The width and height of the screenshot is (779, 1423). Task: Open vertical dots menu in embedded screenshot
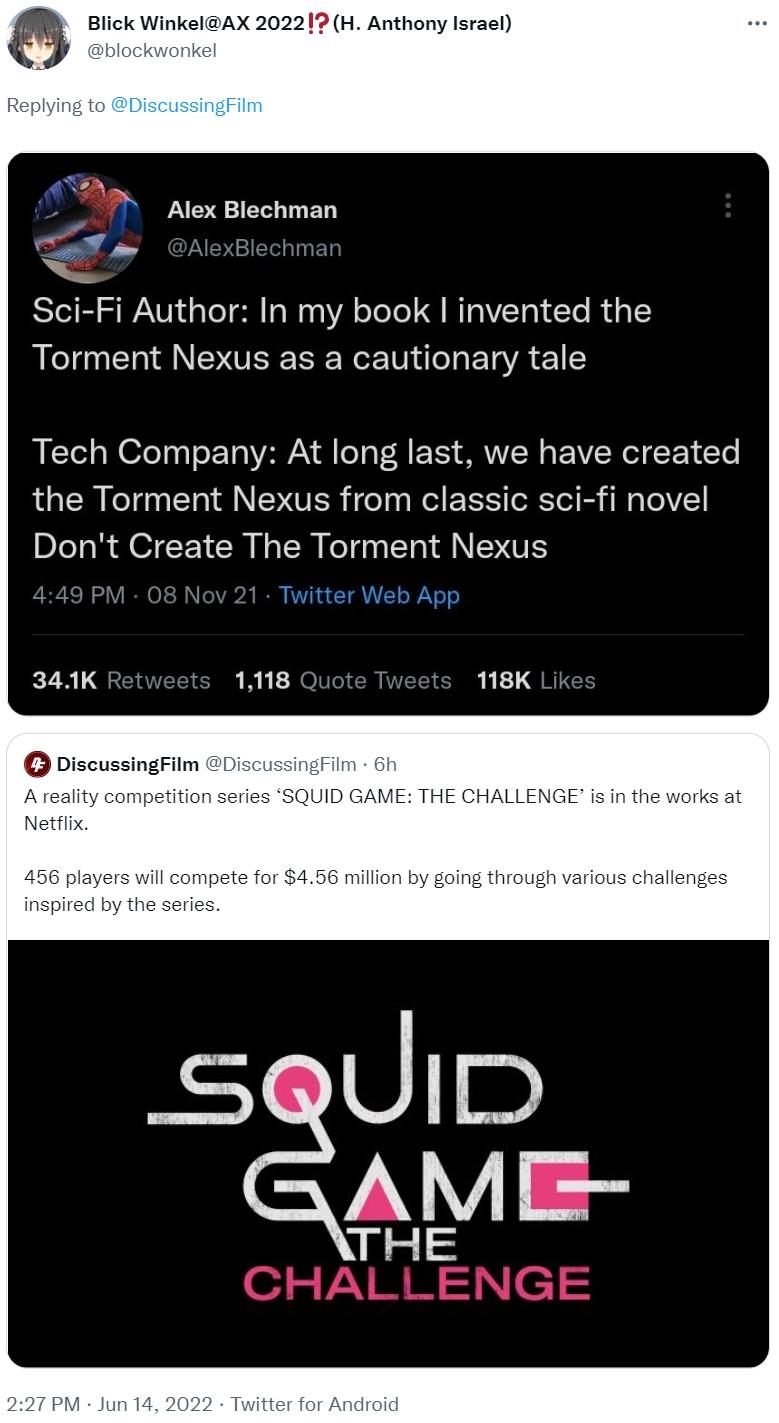coord(728,205)
